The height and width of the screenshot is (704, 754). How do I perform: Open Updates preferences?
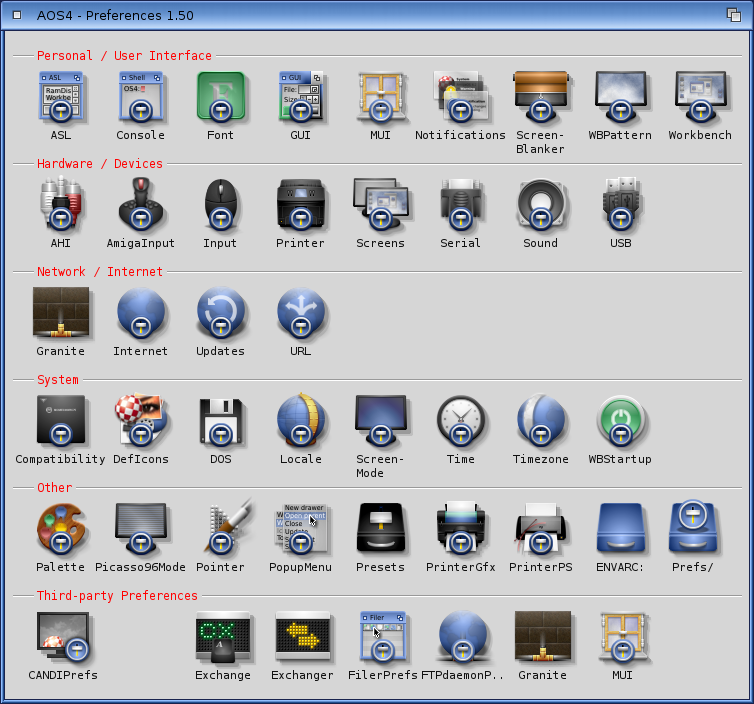(x=221, y=312)
